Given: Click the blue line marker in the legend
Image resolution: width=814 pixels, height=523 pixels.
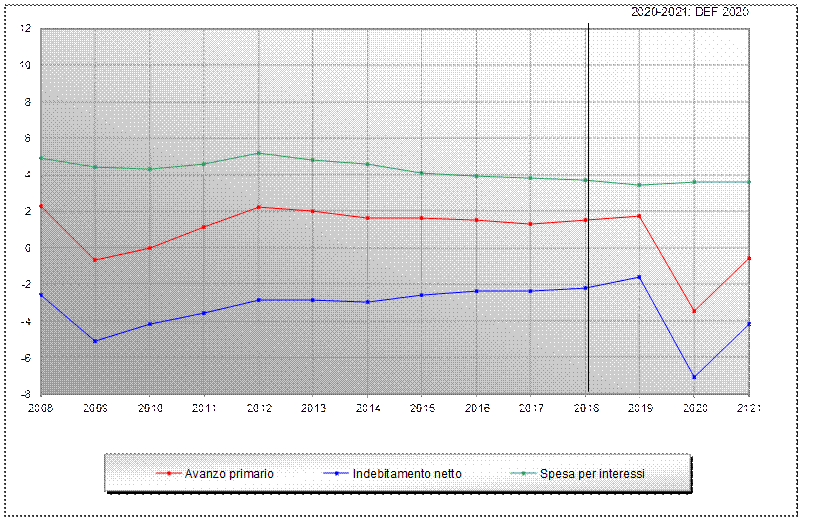Looking at the screenshot, I should [336, 473].
